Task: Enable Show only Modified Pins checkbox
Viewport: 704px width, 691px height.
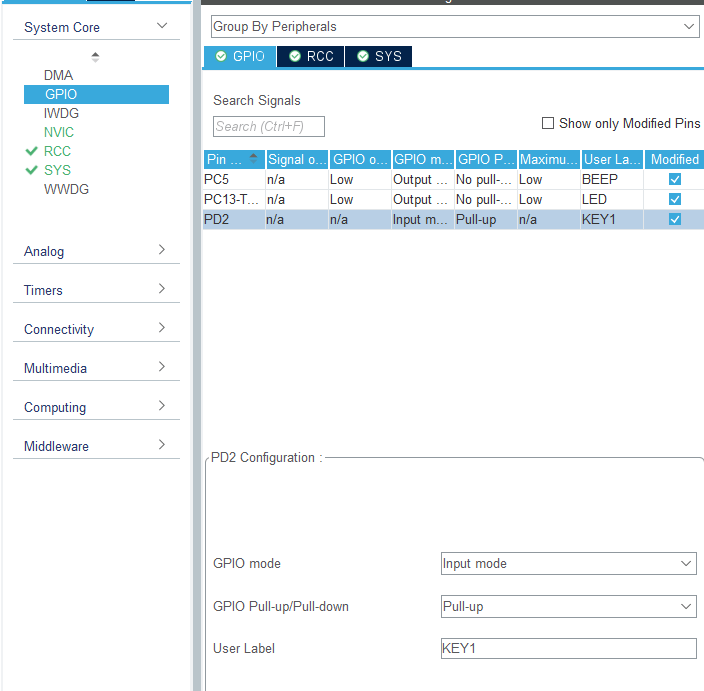Action: [548, 123]
